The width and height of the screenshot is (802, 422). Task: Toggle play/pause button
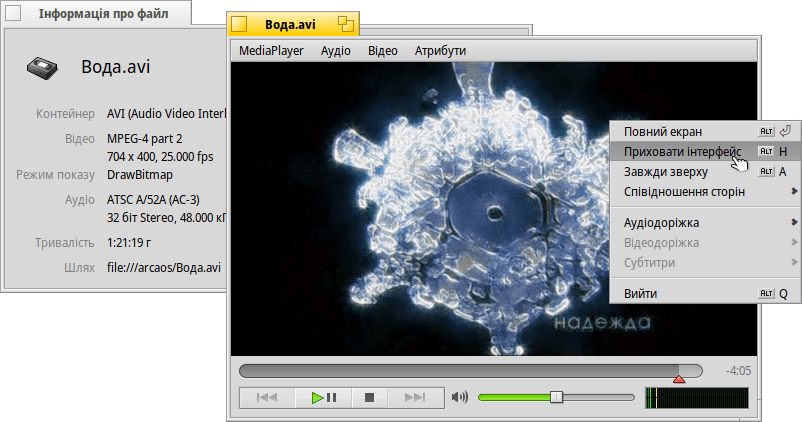[x=324, y=397]
